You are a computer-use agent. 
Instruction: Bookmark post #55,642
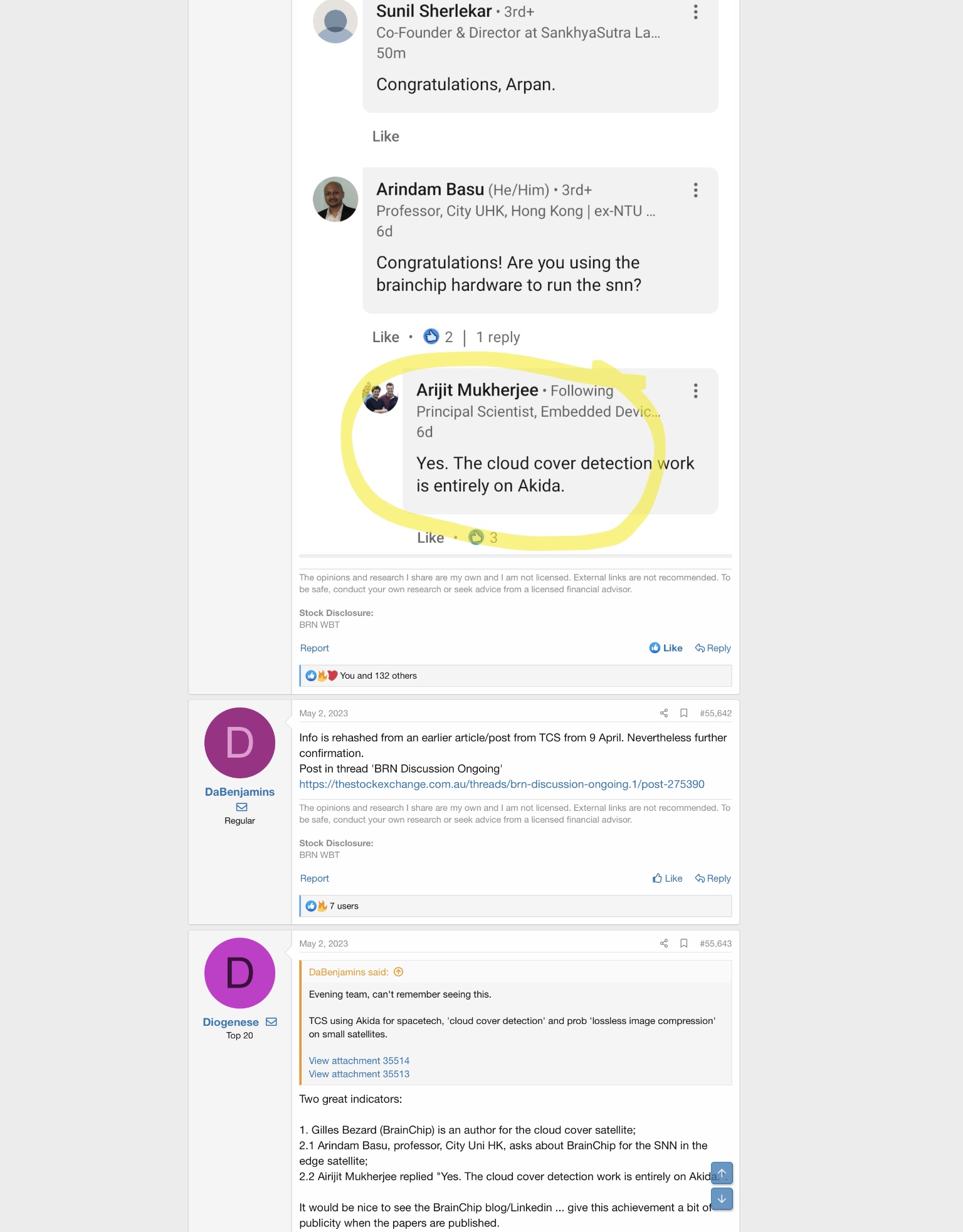click(x=684, y=713)
